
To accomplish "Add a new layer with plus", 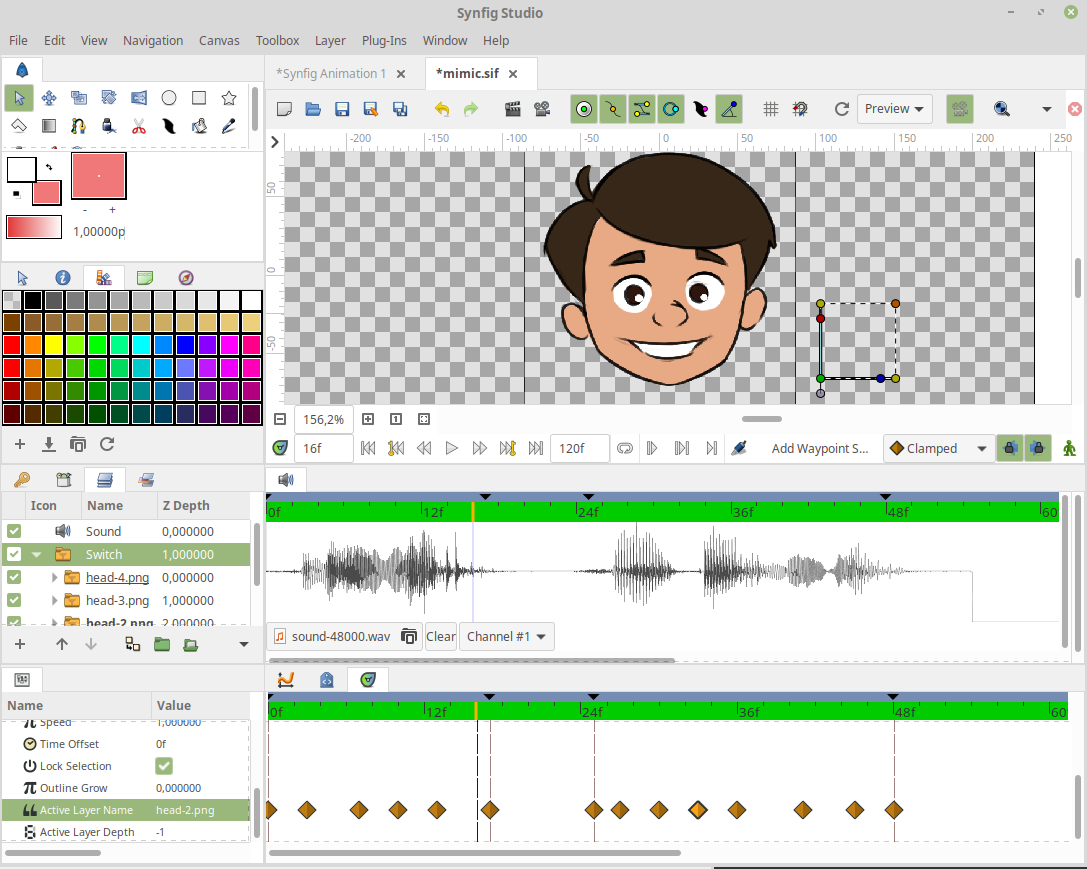I will tap(19, 644).
